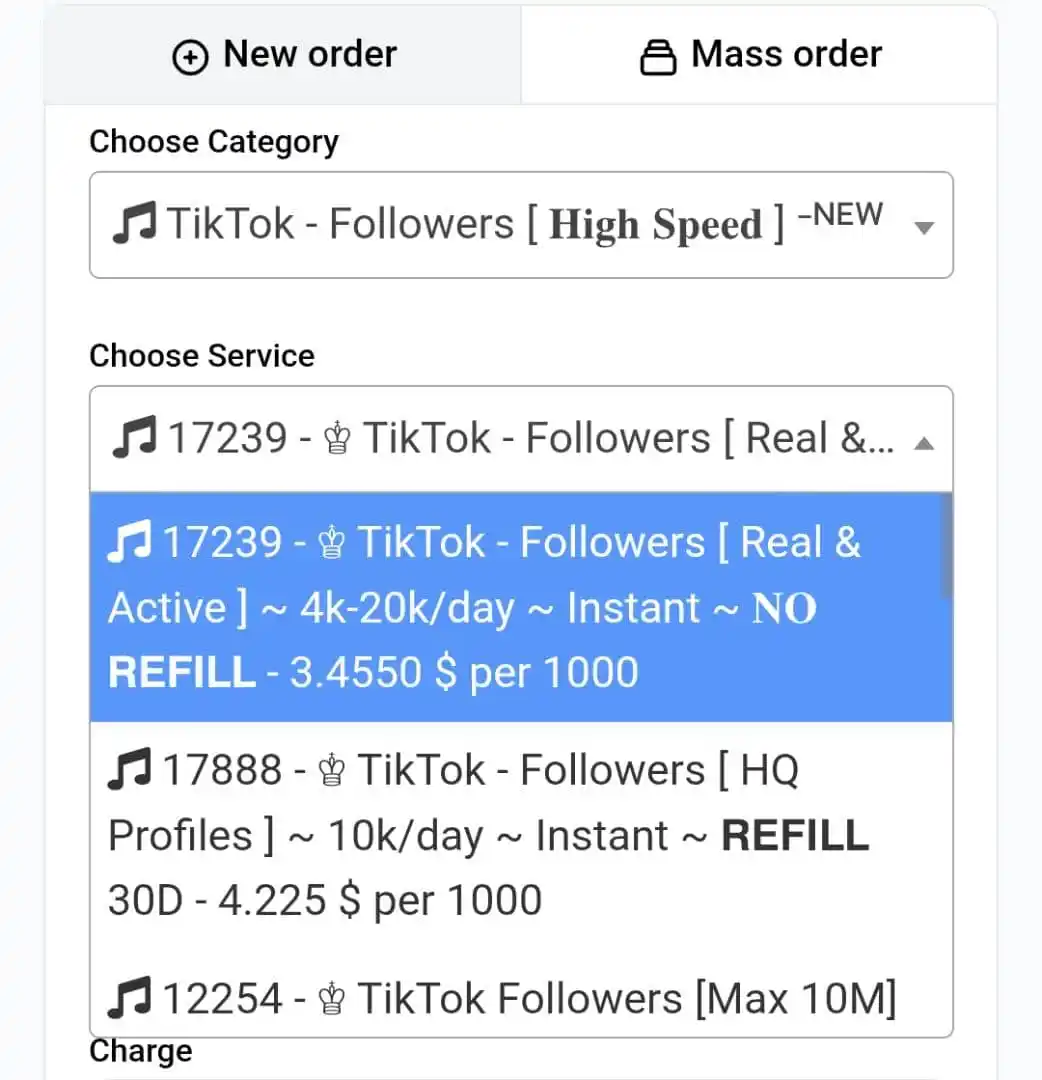Click the music note icon in the category field
This screenshot has height=1080, width=1042.
[x=134, y=222]
